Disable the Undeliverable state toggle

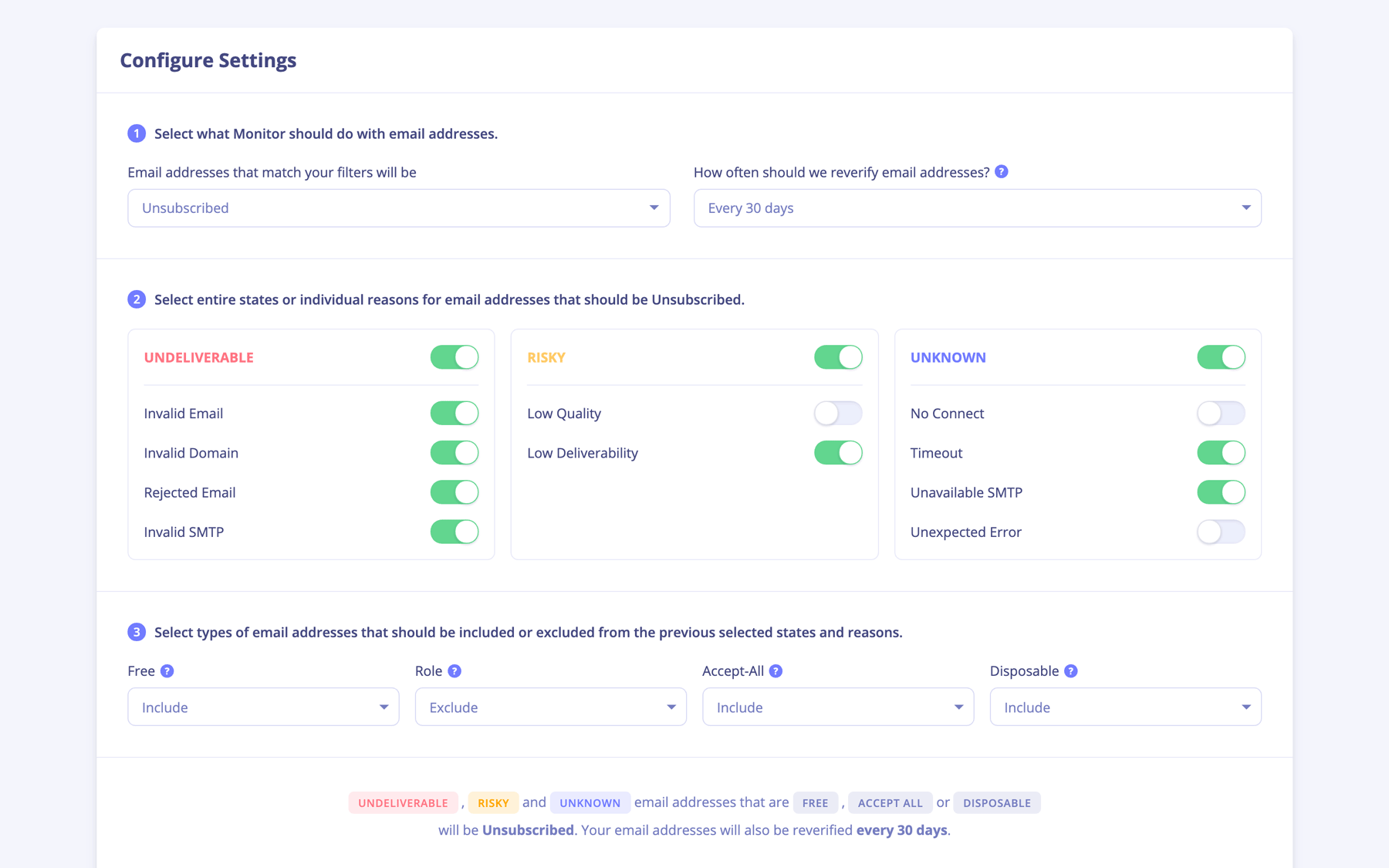(x=455, y=357)
